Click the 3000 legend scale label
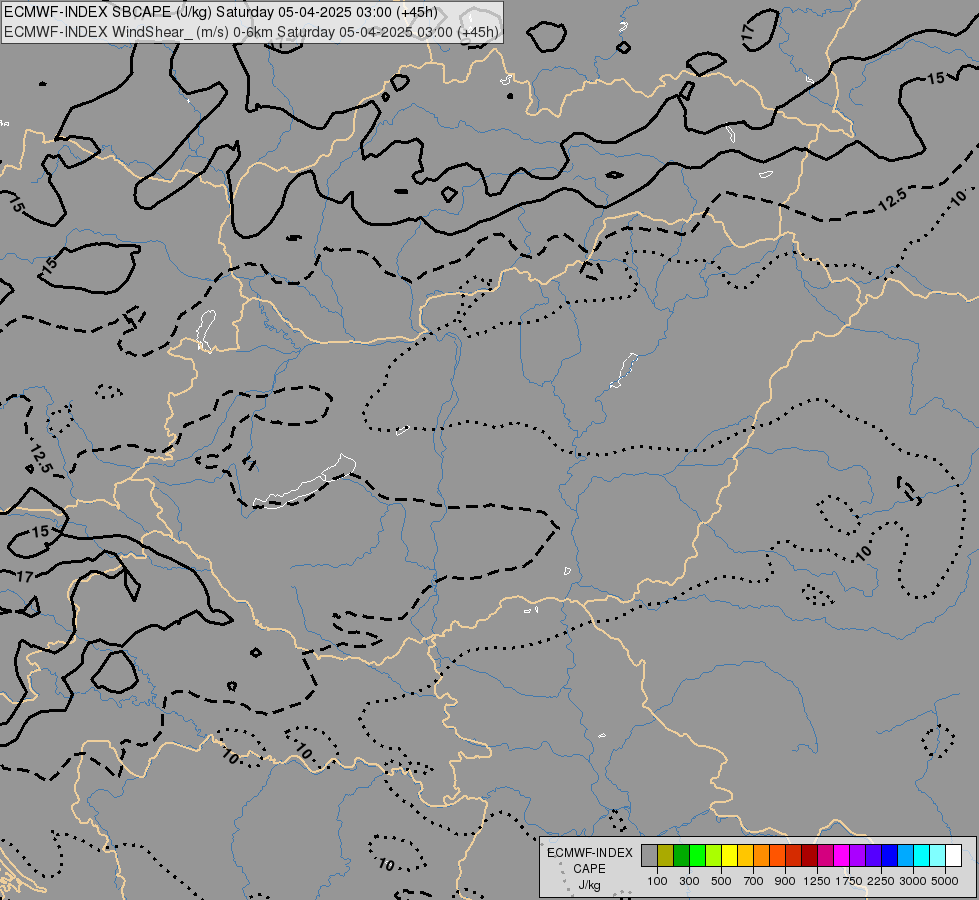The height and width of the screenshot is (900, 979). (913, 881)
